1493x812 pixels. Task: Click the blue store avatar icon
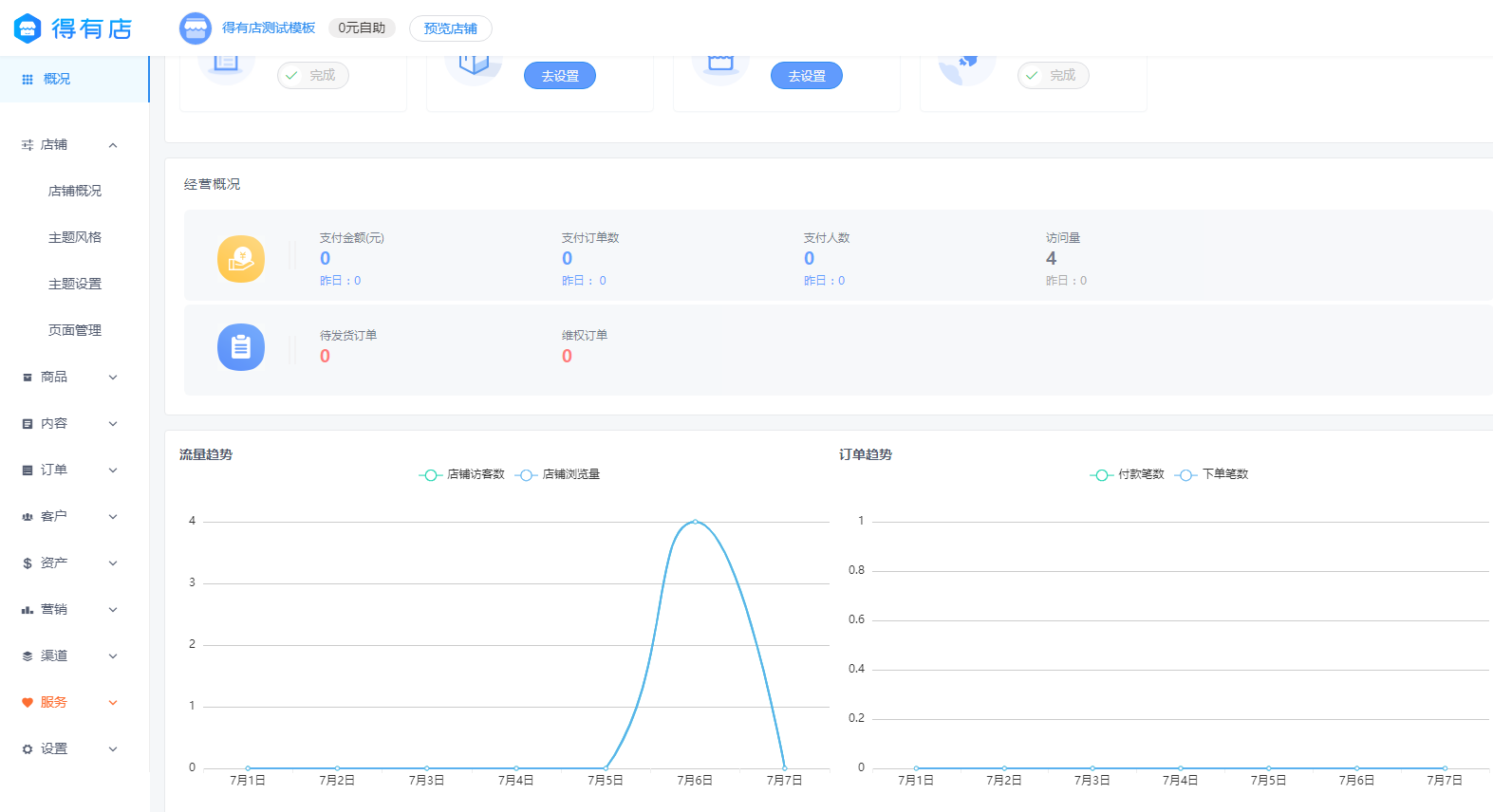tap(196, 28)
